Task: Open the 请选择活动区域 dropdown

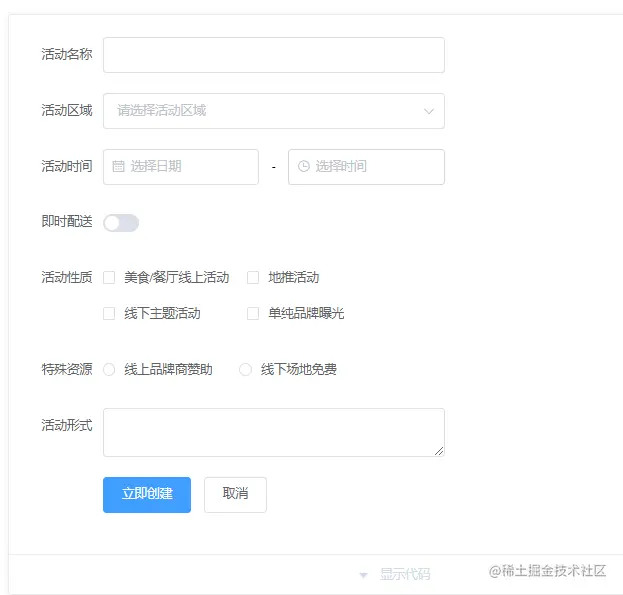Action: coord(274,111)
